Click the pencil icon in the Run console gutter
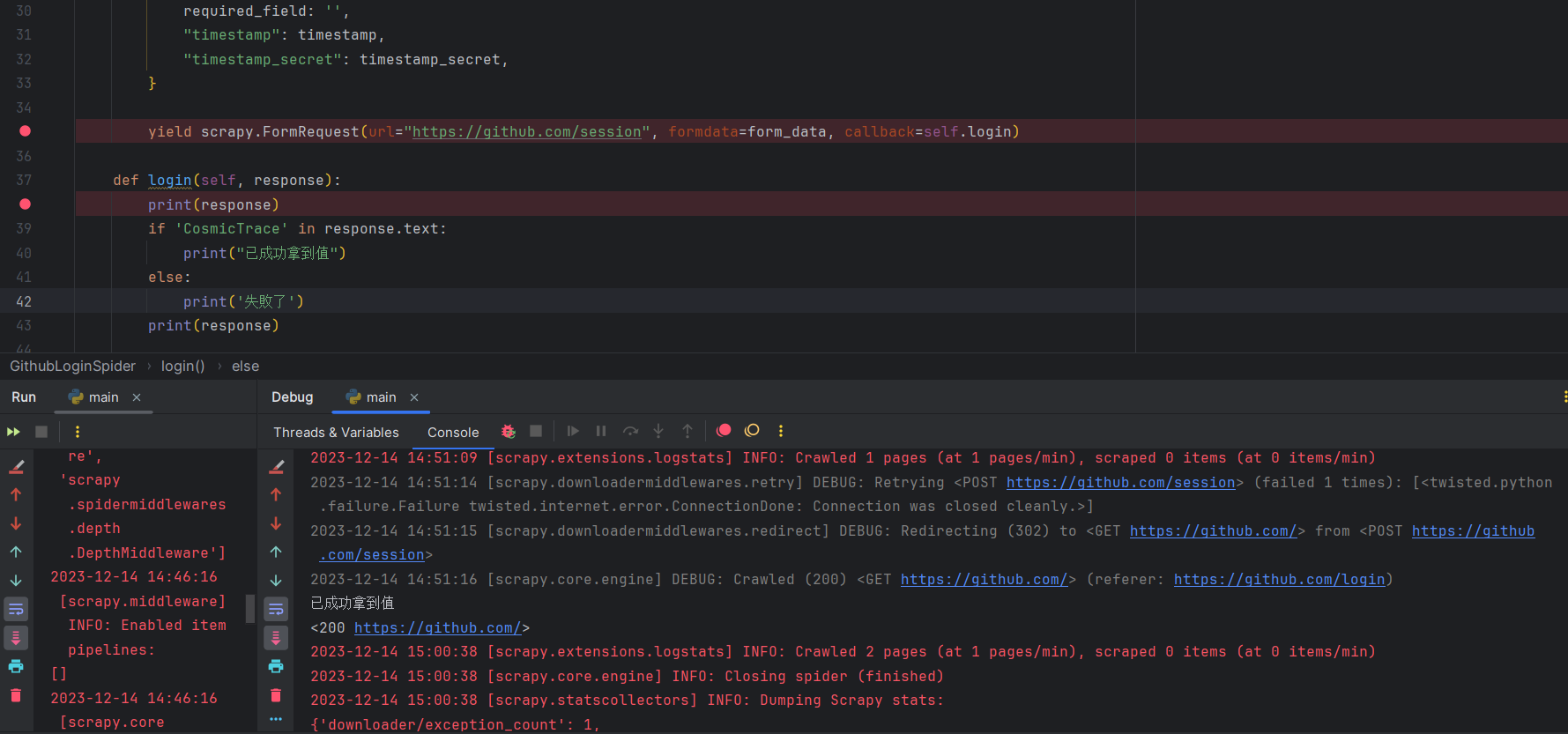Viewport: 1568px width, 734px height. [x=16, y=466]
